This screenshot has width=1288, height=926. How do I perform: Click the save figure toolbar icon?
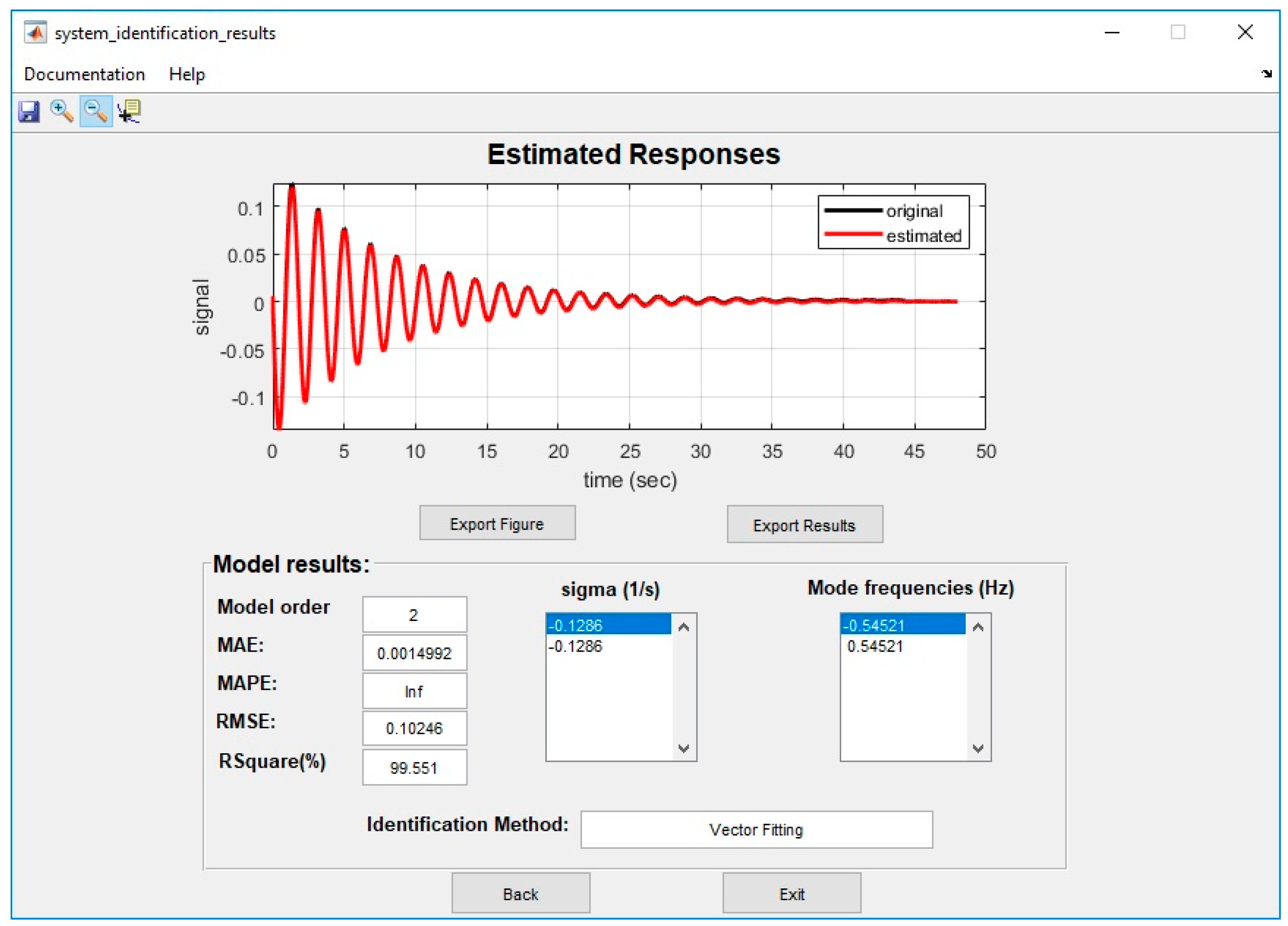[28, 112]
